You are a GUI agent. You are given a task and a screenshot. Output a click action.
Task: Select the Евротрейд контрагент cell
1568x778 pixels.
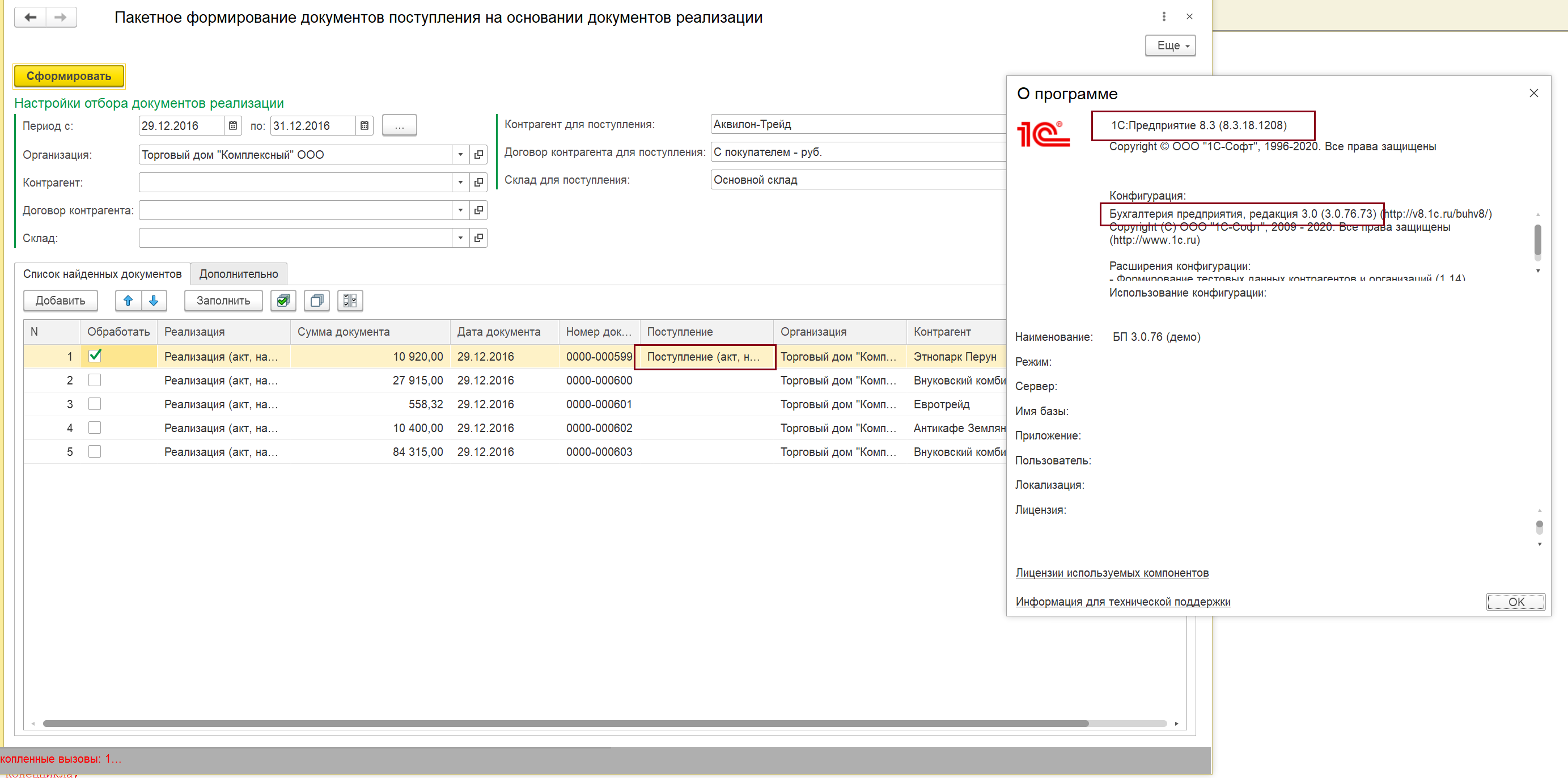coord(956,404)
